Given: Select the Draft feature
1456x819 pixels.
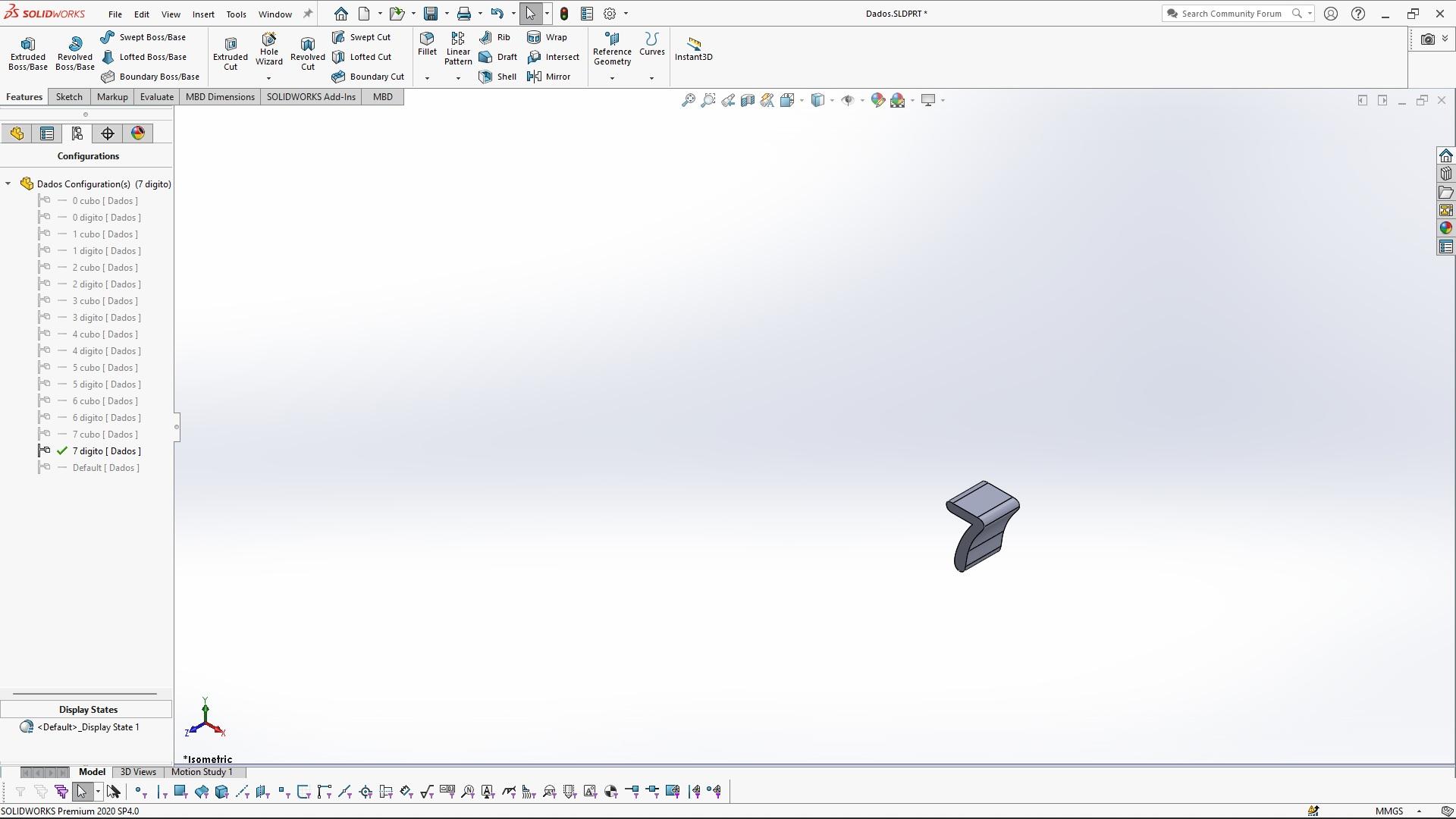Looking at the screenshot, I should coord(497,57).
